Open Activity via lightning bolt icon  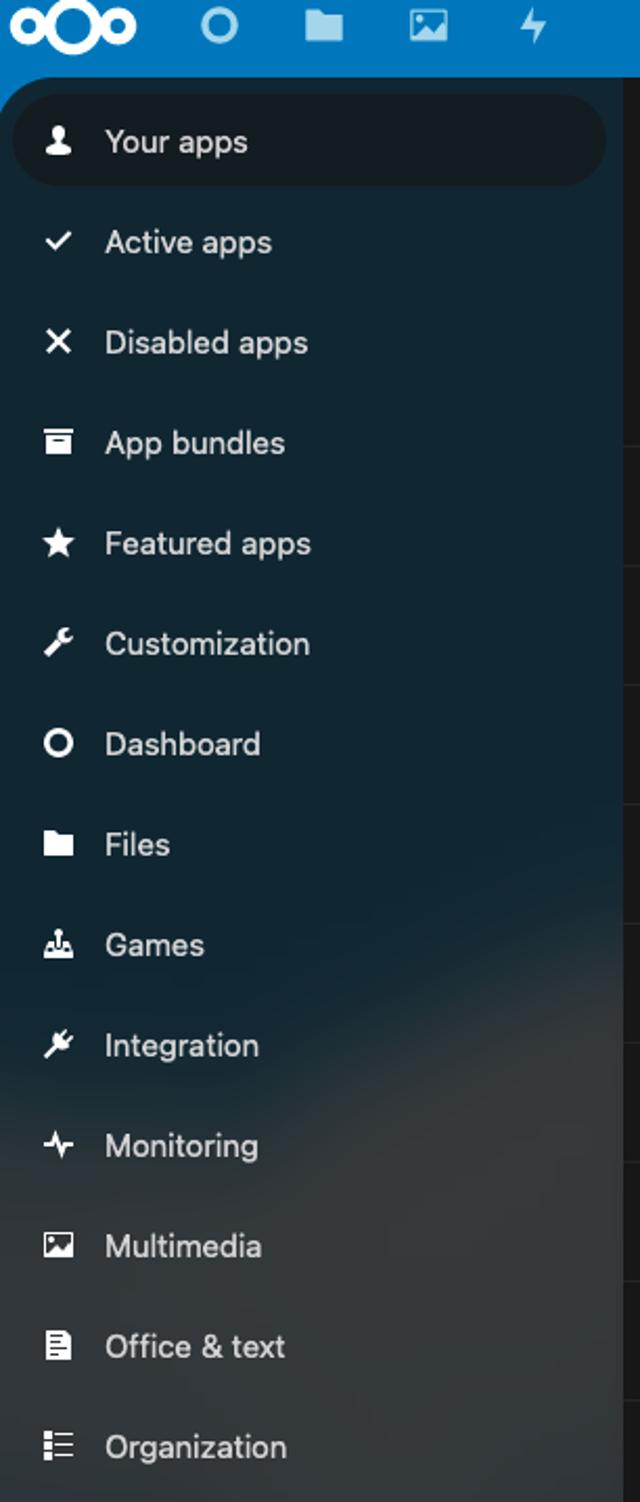click(x=533, y=27)
